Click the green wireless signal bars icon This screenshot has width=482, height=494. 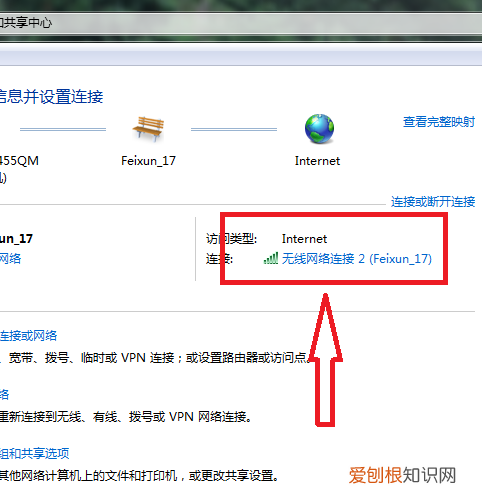pyautogui.click(x=271, y=258)
